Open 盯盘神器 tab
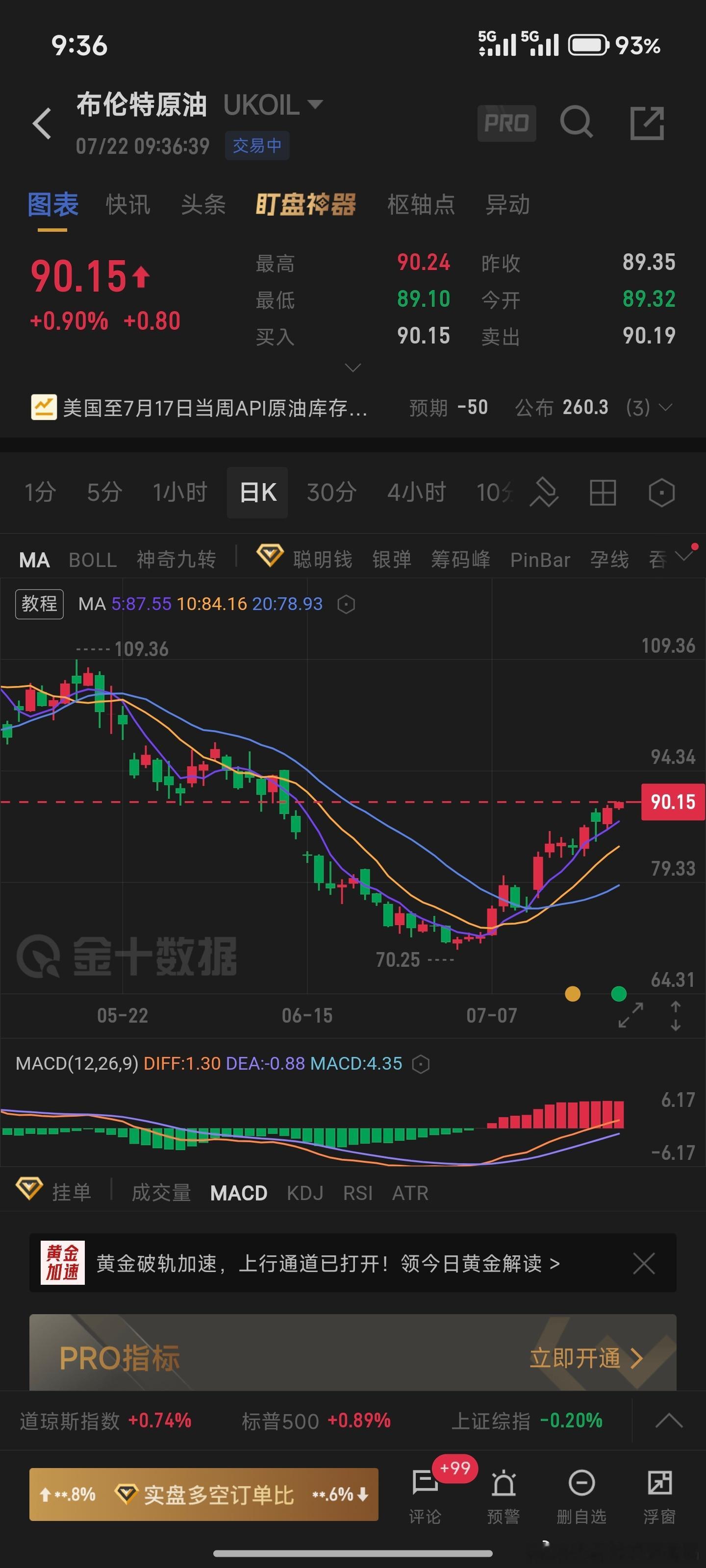 click(x=306, y=204)
